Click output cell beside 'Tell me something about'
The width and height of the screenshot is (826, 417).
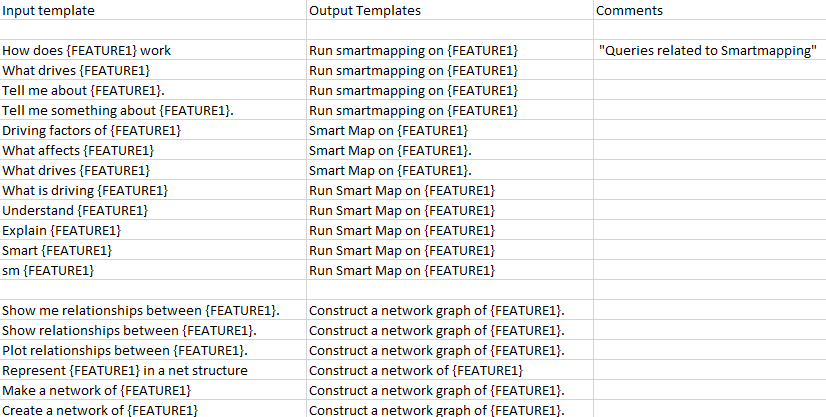click(450, 110)
